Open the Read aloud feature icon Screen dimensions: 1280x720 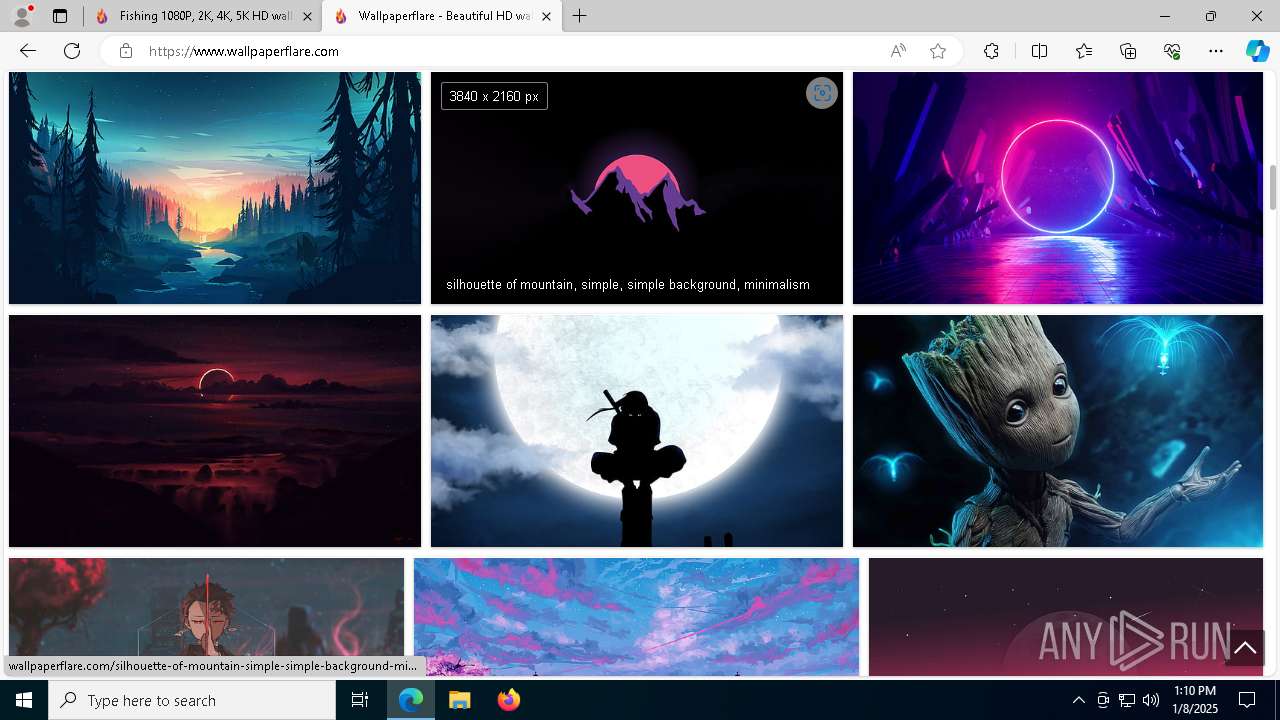pos(898,51)
